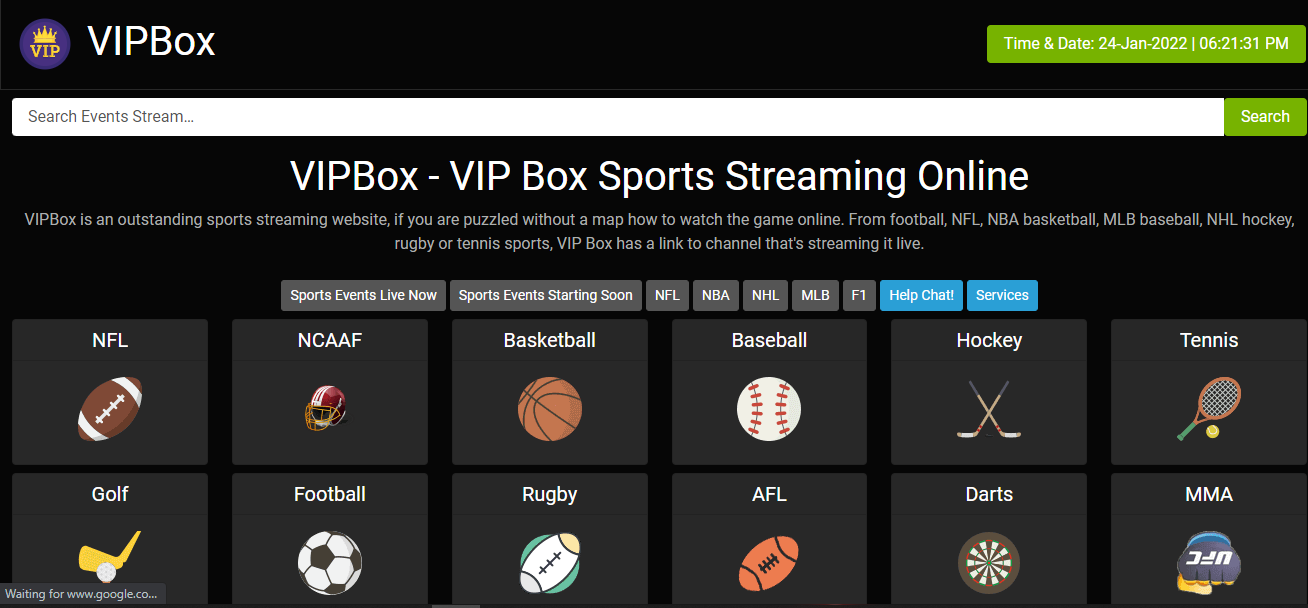Click the Rugby card heading
This screenshot has height=608, width=1308.
[550, 494]
